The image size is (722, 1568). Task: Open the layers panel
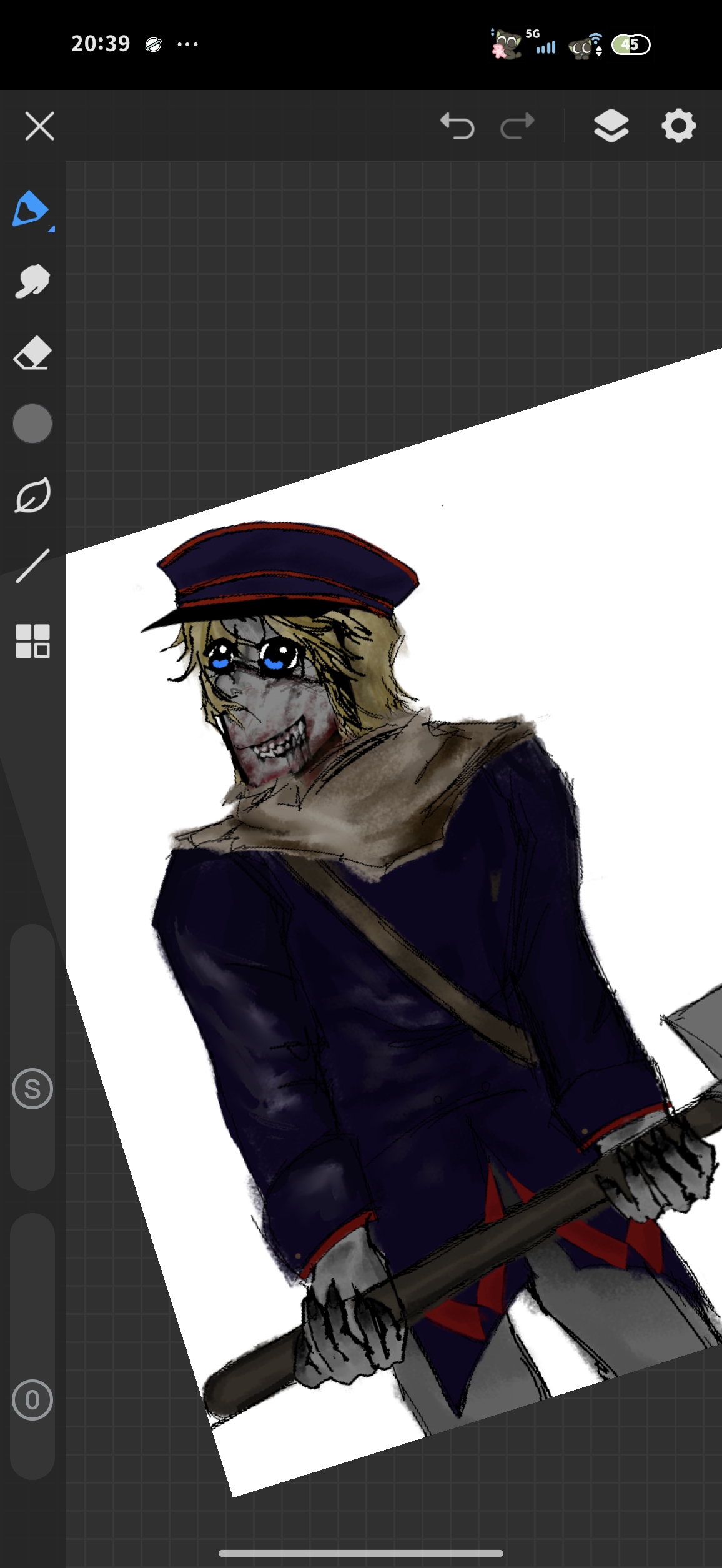pyautogui.click(x=611, y=126)
